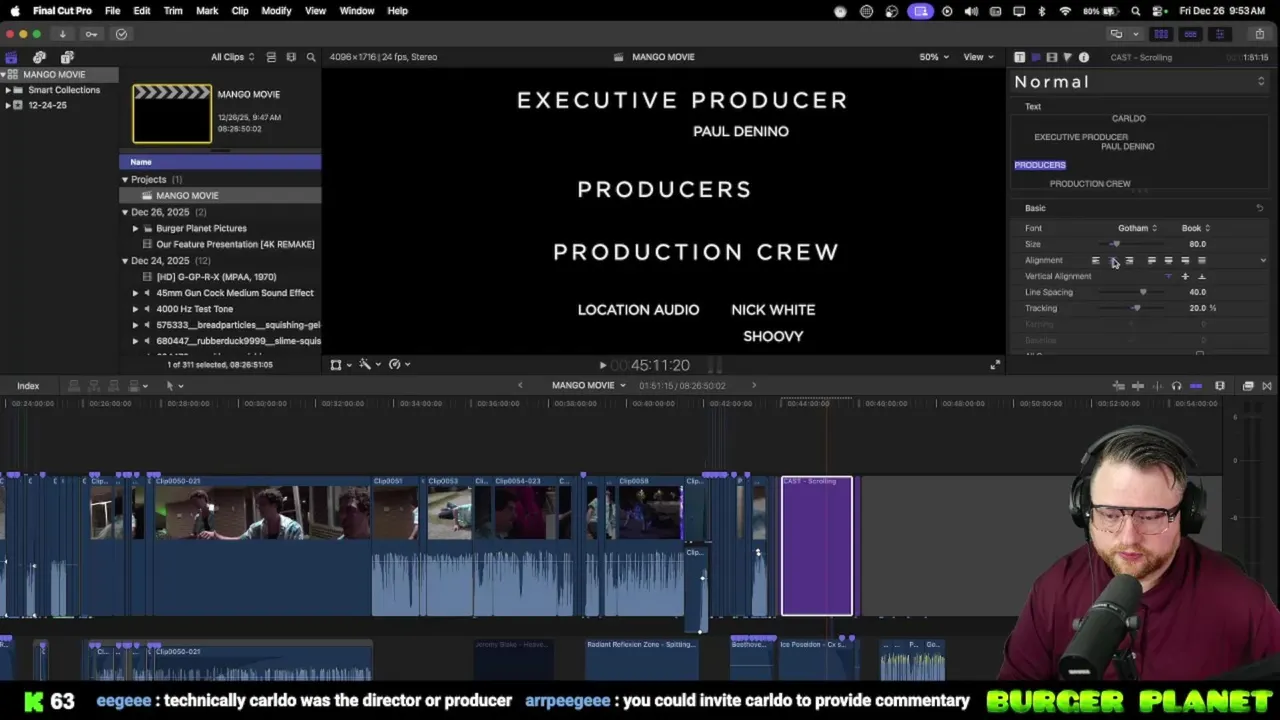Expand the 12-24-25 event
1280x720 pixels.
tap(8, 105)
